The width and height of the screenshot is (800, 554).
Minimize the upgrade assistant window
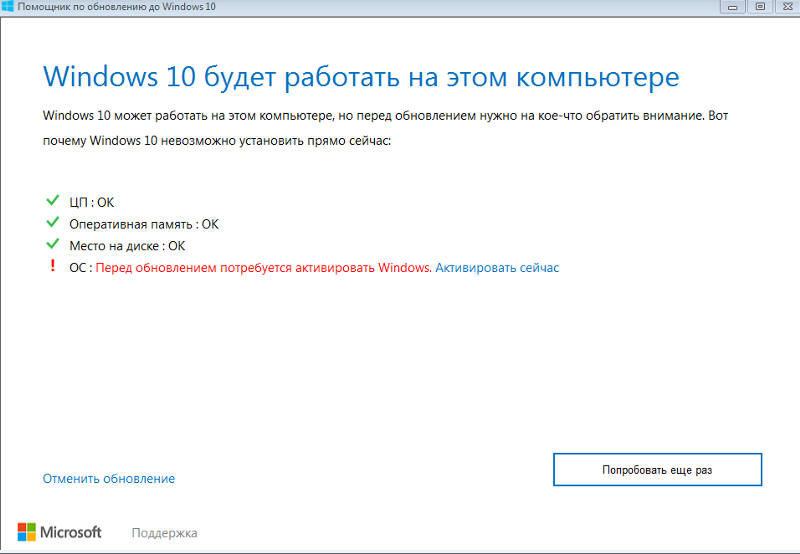click(733, 6)
